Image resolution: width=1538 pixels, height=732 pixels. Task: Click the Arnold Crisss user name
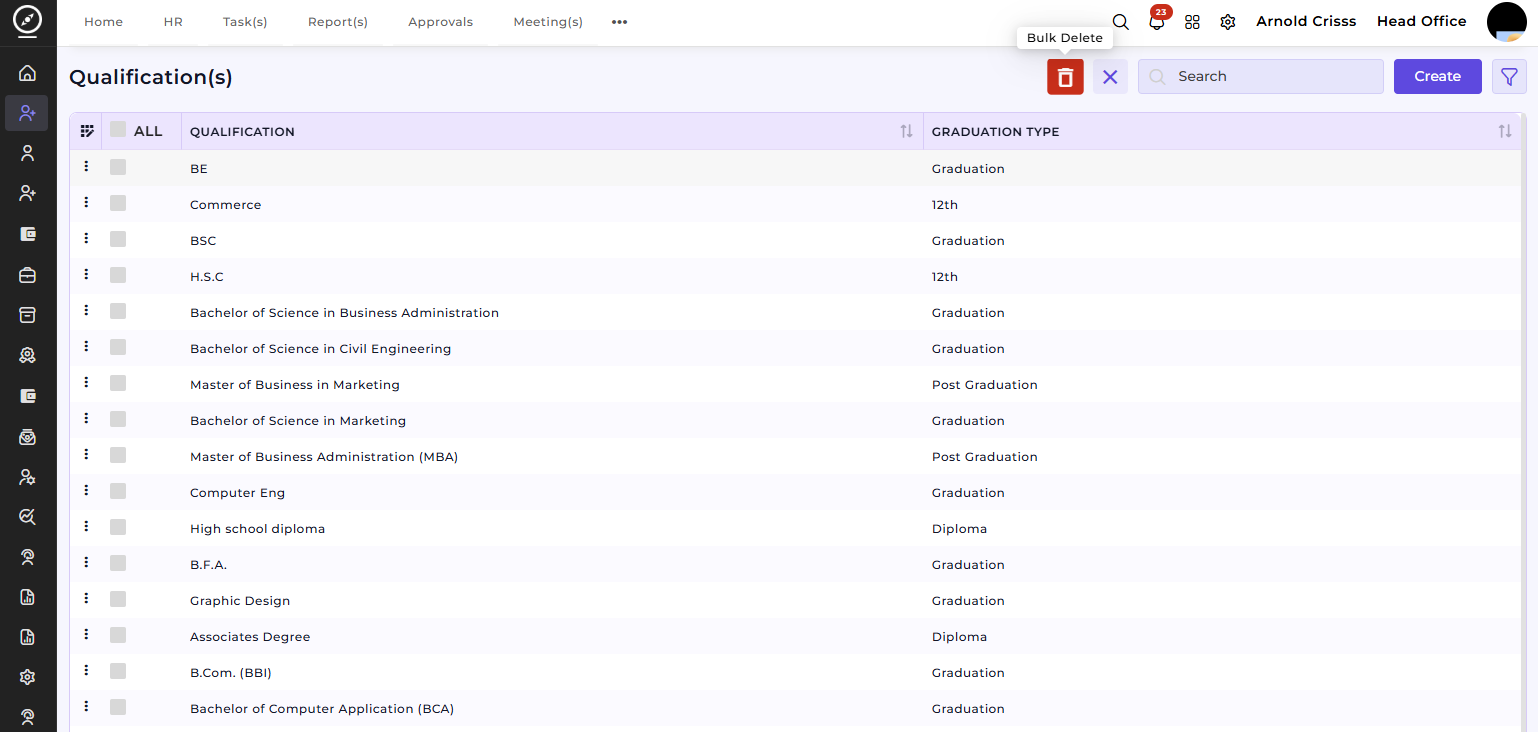click(1306, 21)
